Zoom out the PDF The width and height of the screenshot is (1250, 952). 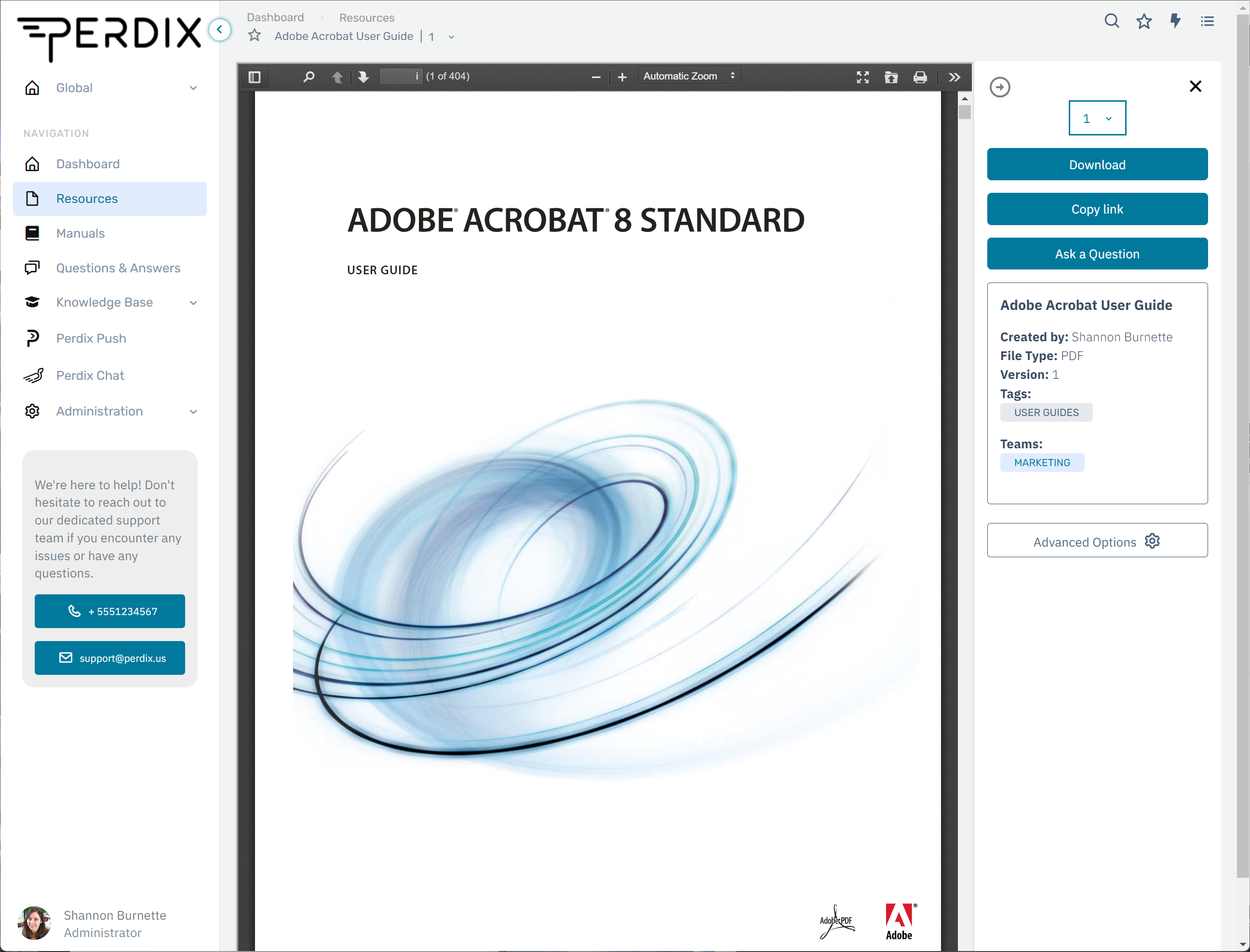click(x=596, y=77)
